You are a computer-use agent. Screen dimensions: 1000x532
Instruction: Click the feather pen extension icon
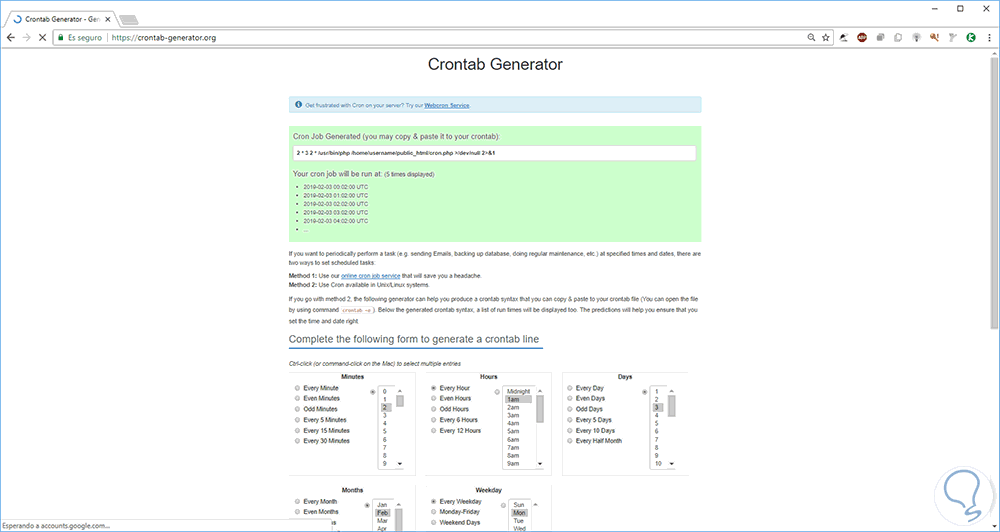tap(844, 38)
